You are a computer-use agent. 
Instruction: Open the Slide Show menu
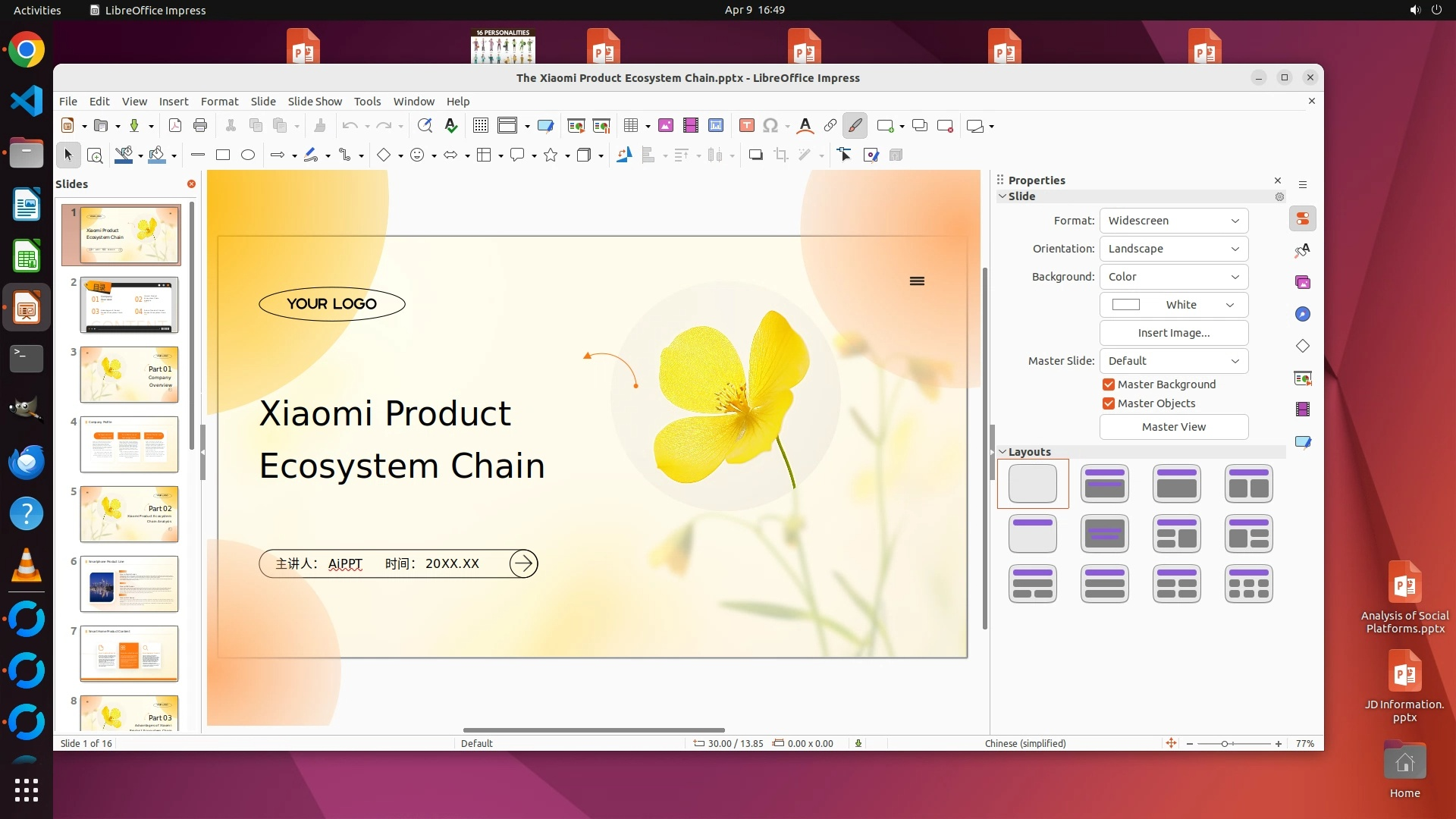(x=314, y=102)
